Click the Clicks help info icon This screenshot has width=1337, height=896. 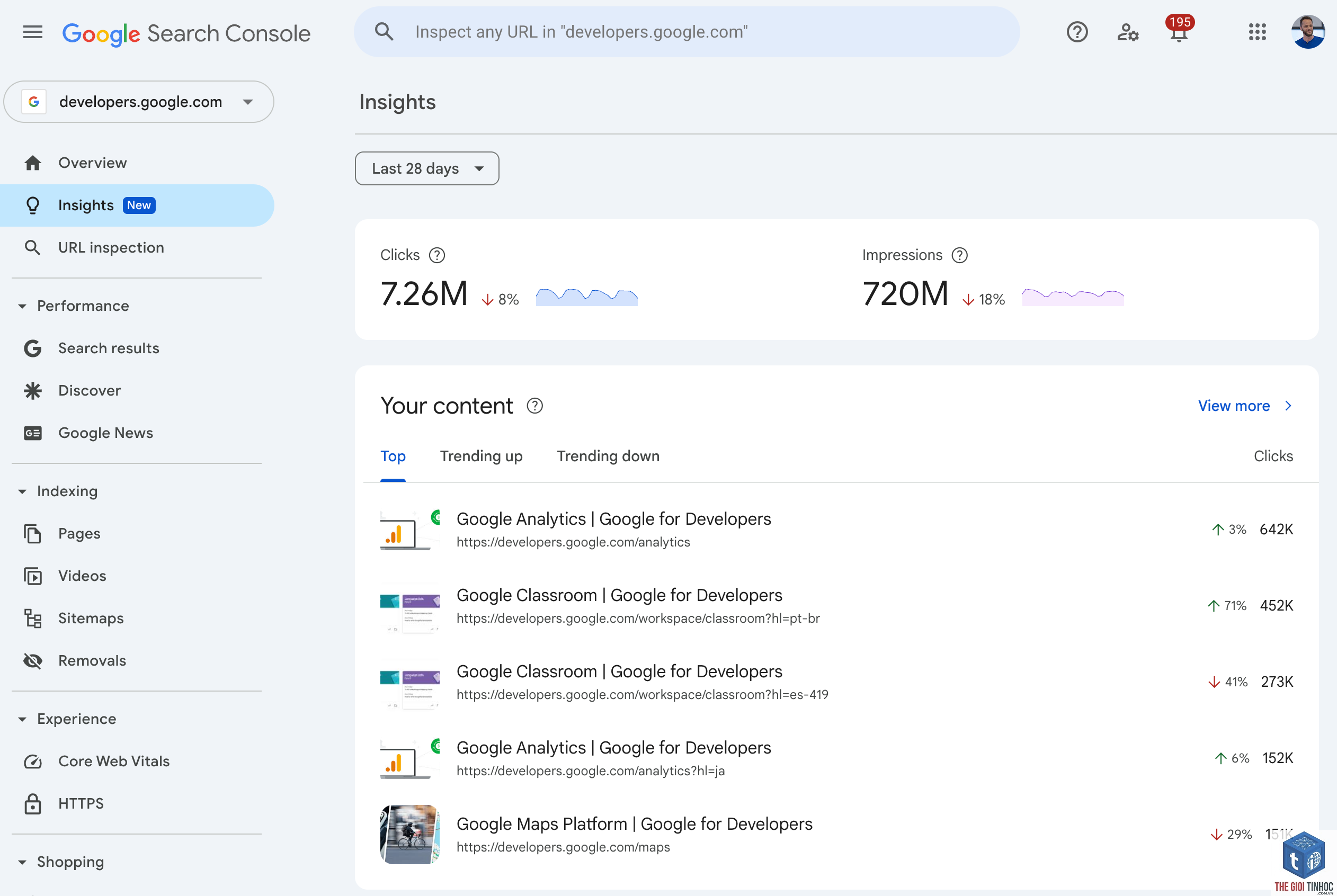[x=438, y=255]
